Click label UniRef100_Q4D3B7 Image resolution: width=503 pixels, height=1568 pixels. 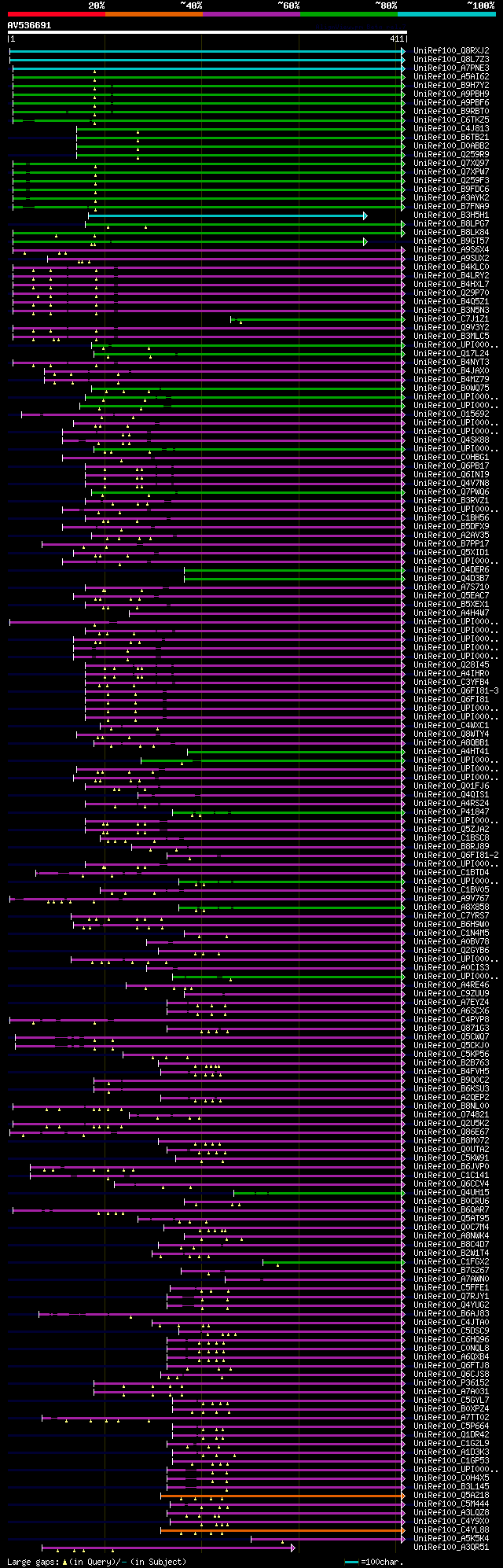pyautogui.click(x=451, y=579)
